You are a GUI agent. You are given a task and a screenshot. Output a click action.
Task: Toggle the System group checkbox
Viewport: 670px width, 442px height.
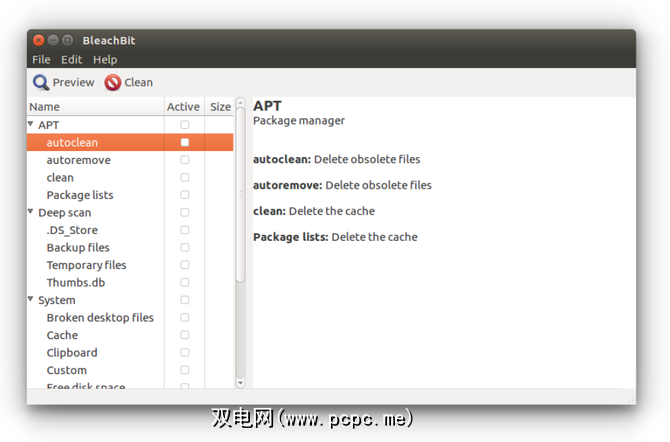pos(185,300)
